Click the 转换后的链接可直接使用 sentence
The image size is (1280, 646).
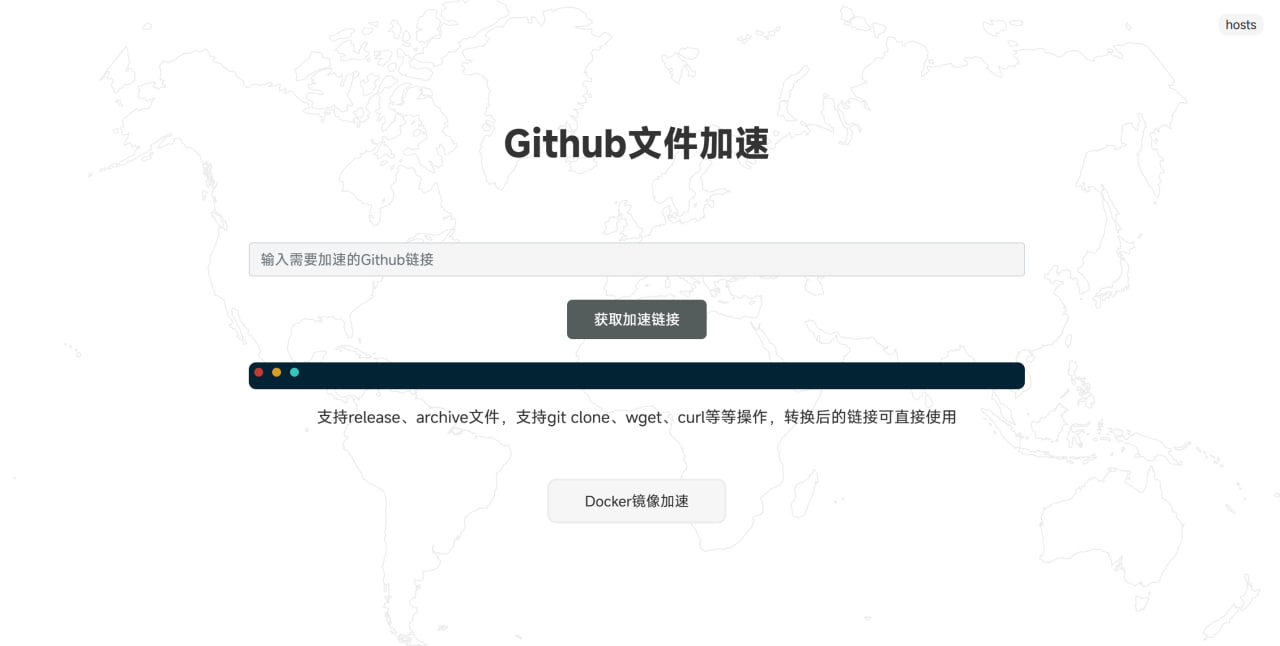point(870,418)
